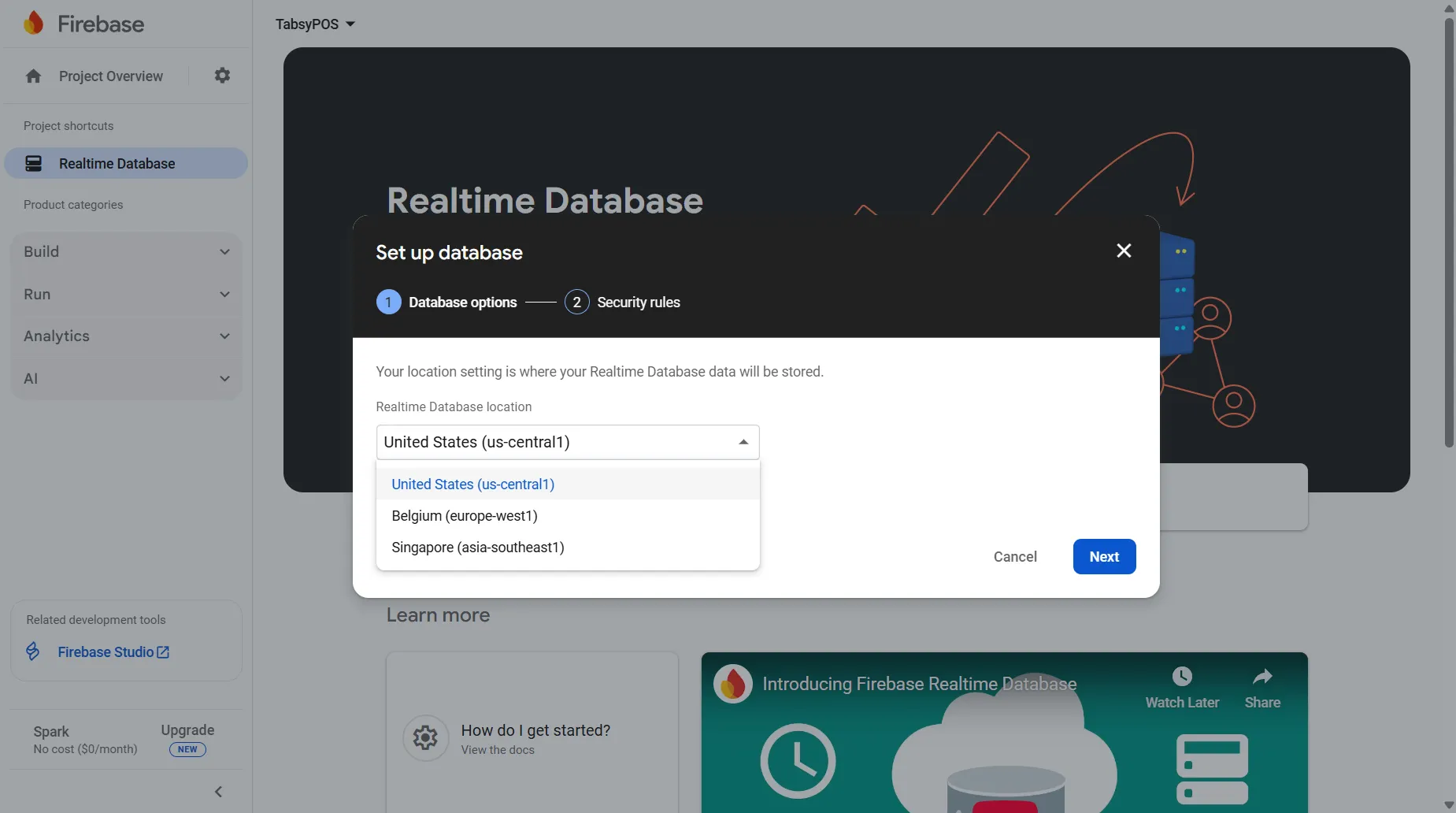Click the Firebase Studio logo icon
This screenshot has width=1456, height=813.
point(33,652)
